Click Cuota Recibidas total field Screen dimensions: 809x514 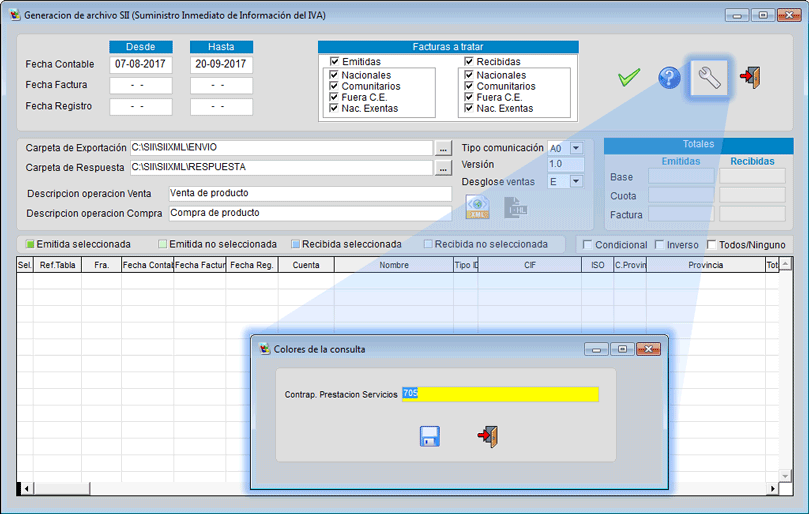click(x=752, y=195)
